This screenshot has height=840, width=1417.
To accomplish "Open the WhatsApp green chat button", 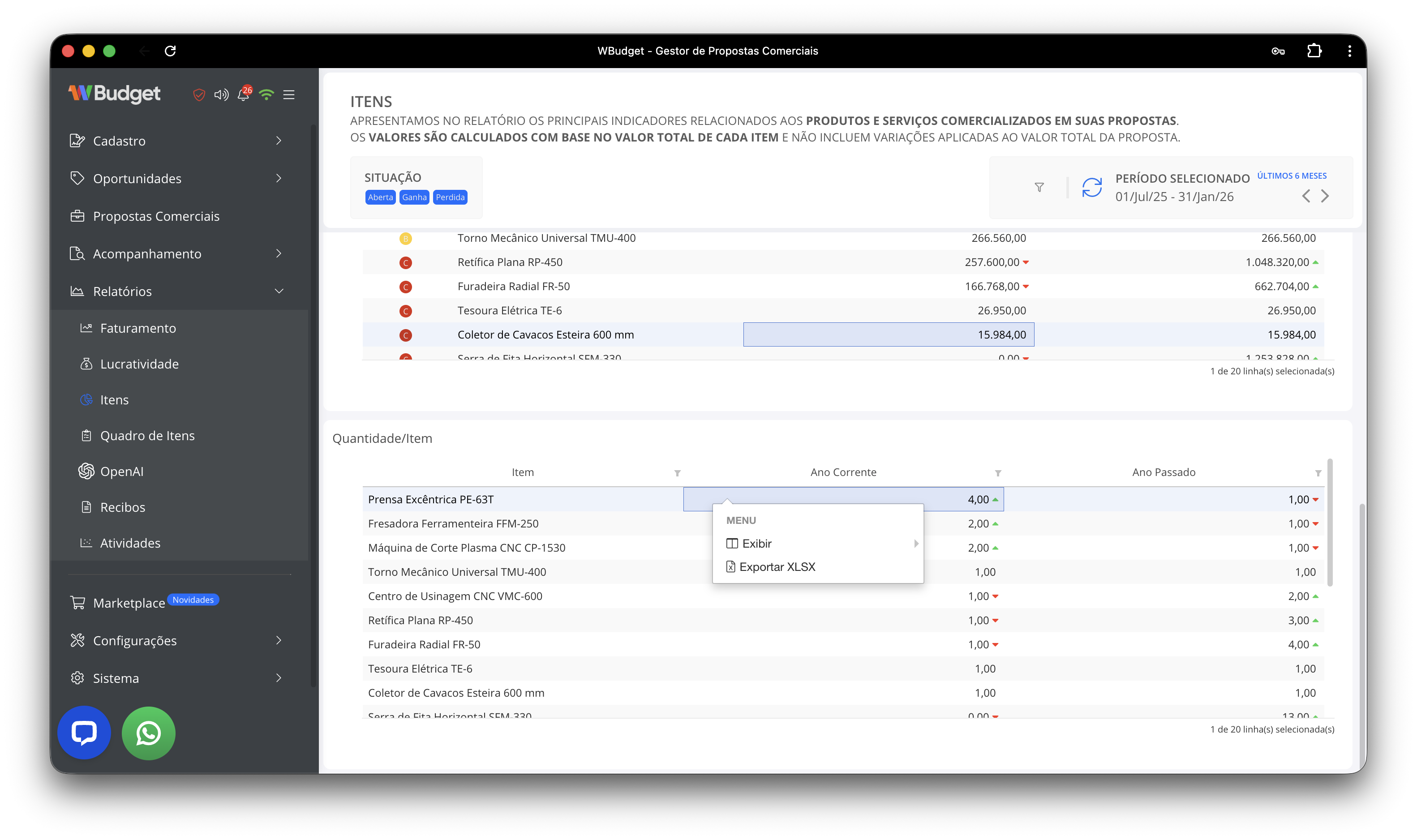I will (148, 733).
